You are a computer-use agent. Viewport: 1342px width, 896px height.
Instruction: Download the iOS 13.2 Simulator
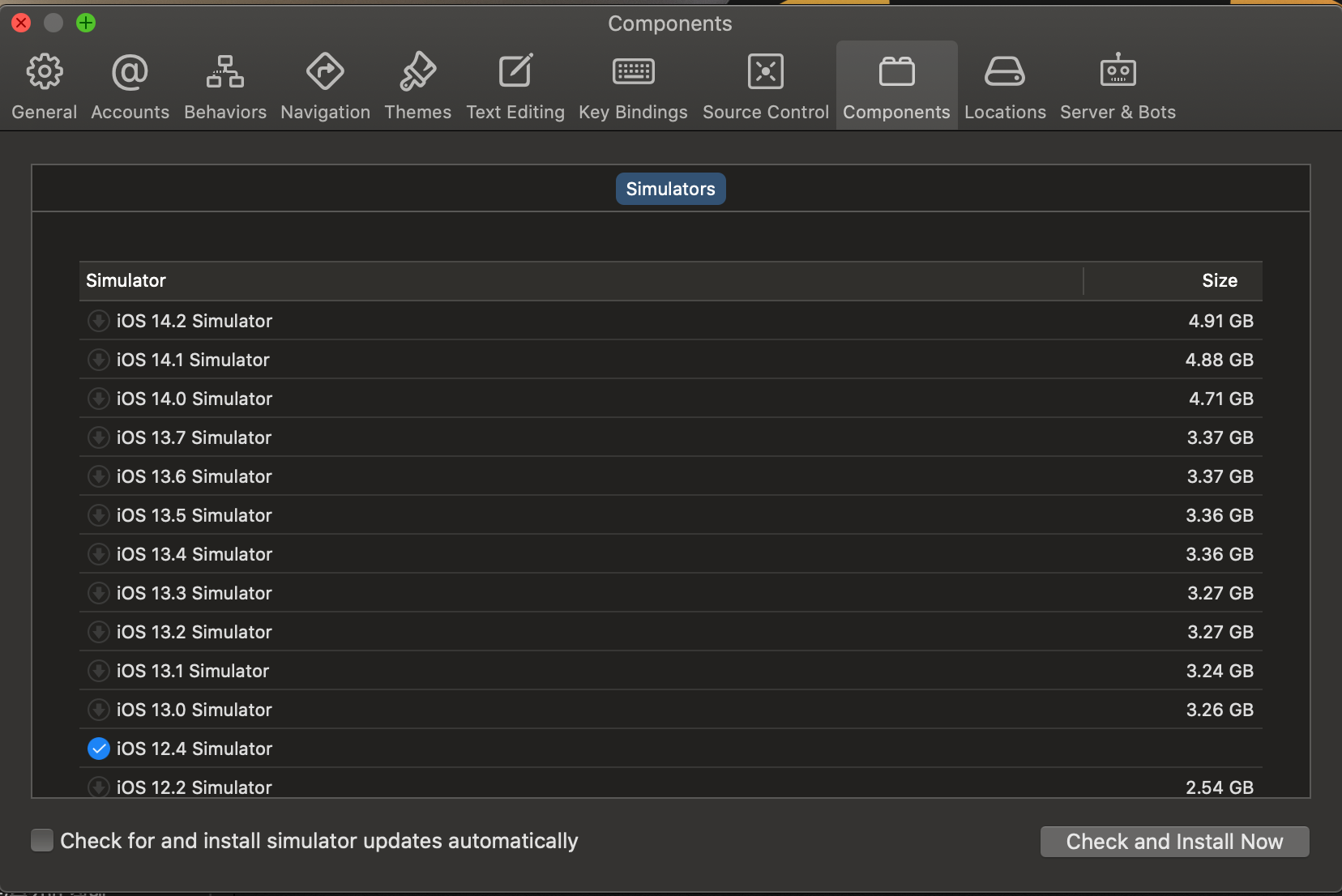(99, 632)
